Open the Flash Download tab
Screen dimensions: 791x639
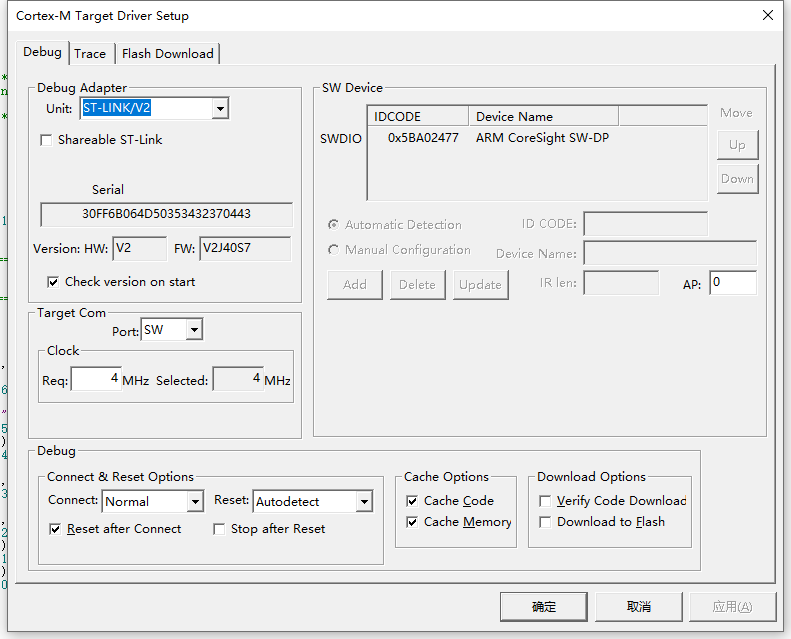167,54
